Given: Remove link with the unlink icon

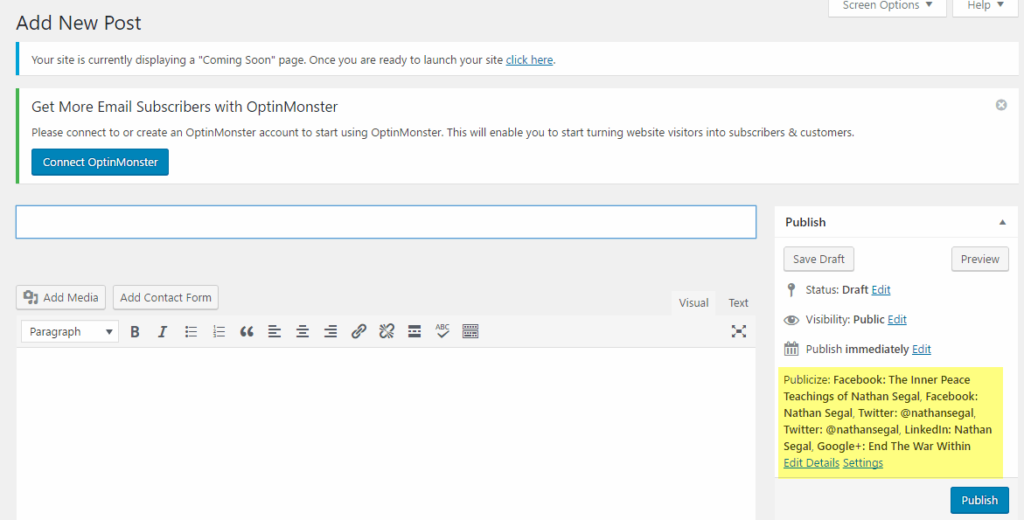Looking at the screenshot, I should pyautogui.click(x=387, y=332).
